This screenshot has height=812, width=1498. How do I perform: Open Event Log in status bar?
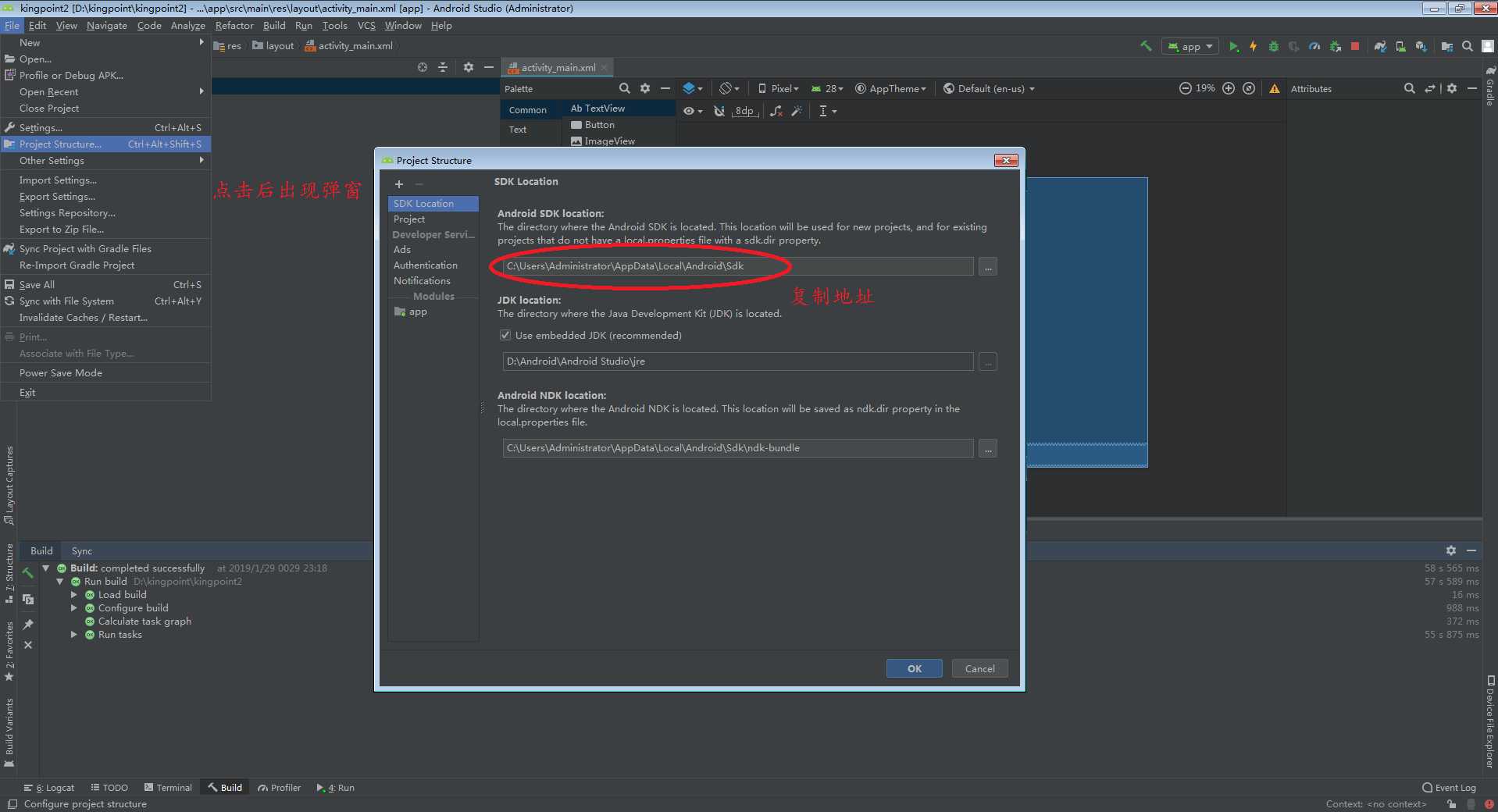pyautogui.click(x=1450, y=788)
